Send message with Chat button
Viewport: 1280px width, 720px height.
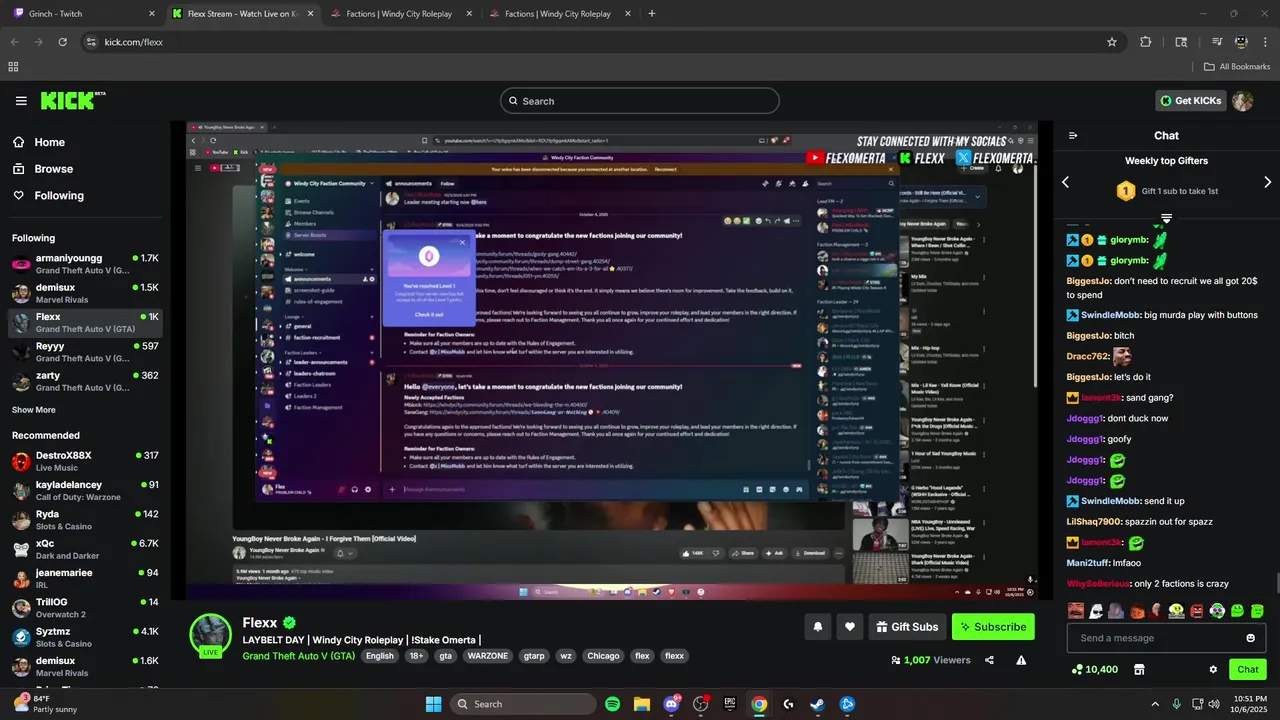click(x=1248, y=670)
